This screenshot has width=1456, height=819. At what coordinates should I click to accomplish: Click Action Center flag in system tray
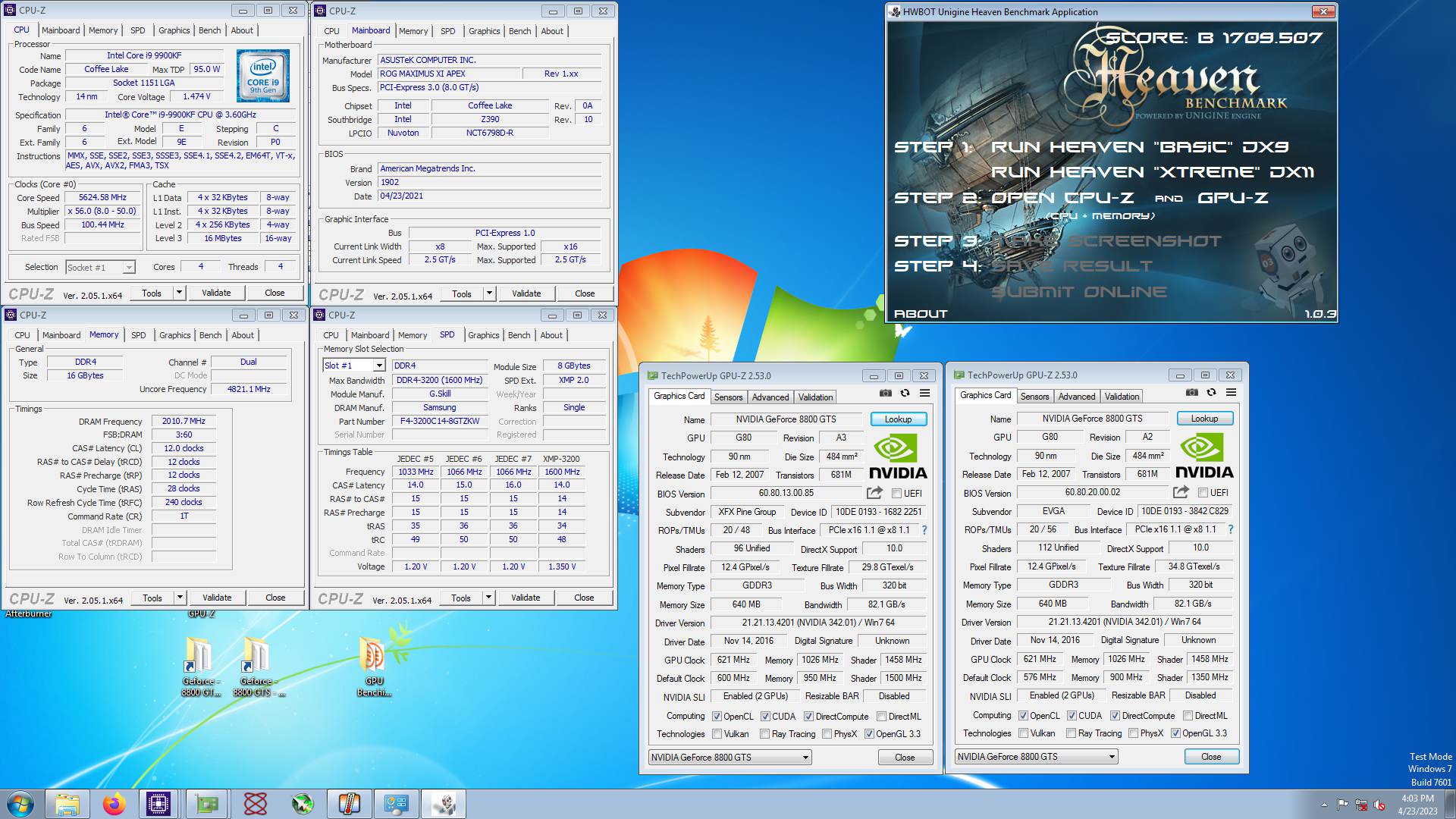(1342, 805)
